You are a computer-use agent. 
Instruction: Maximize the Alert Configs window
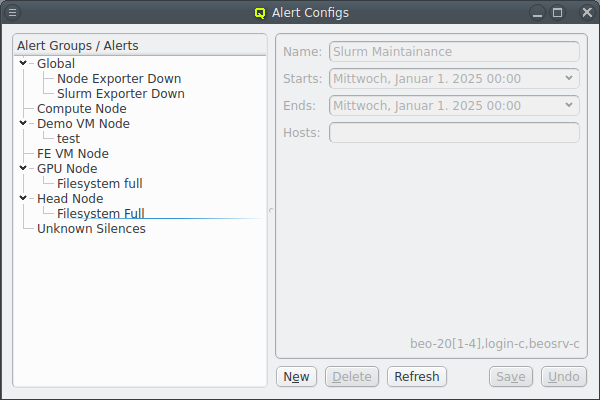[x=558, y=13]
